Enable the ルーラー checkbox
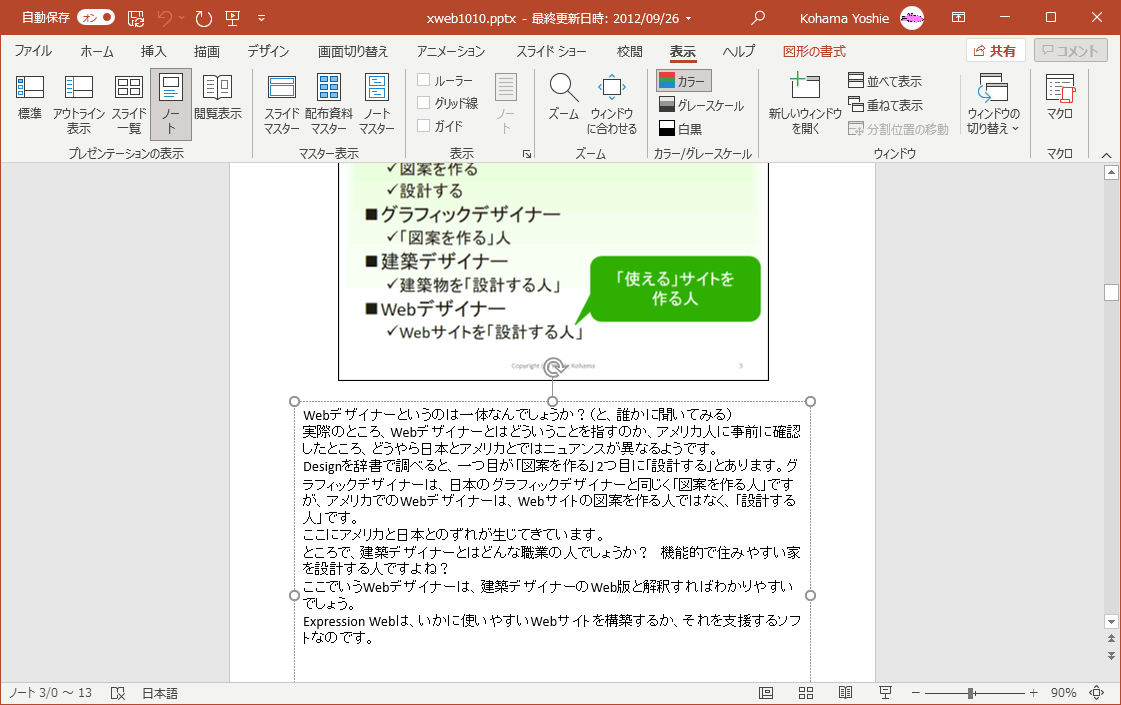Viewport: 1121px width, 705px height. pyautogui.click(x=424, y=80)
